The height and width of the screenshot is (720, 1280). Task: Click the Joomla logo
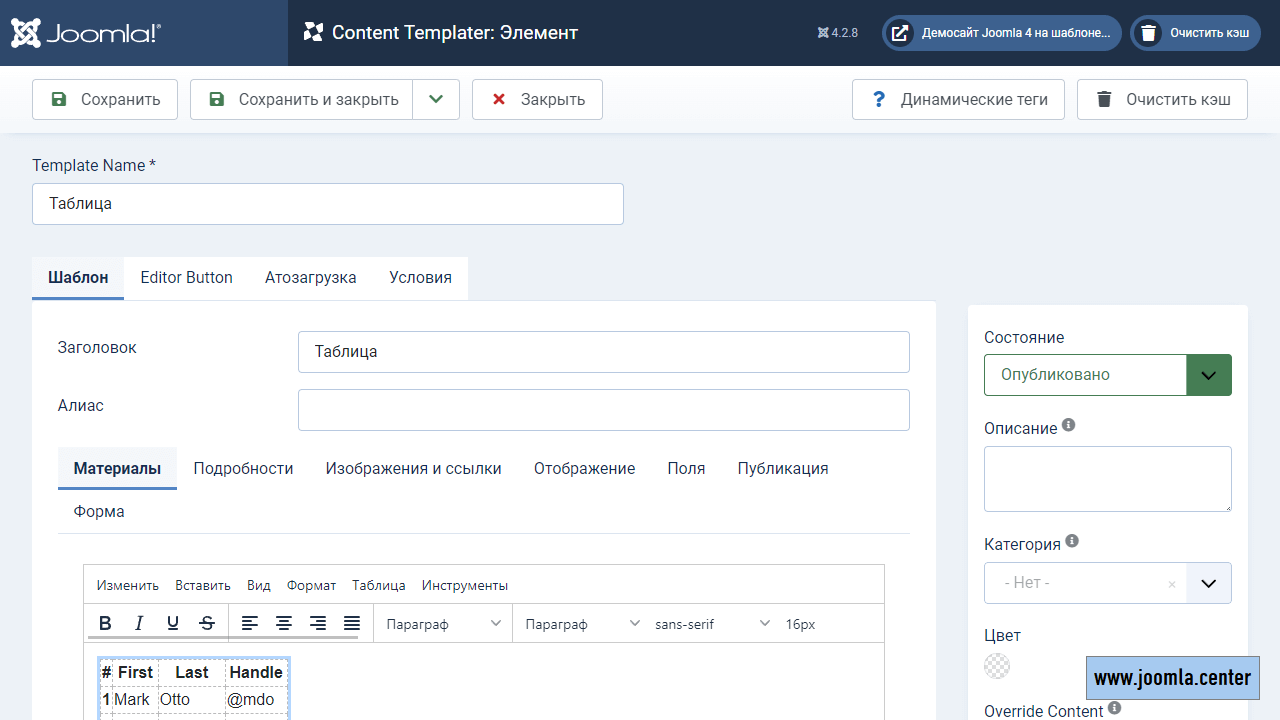[x=86, y=33]
